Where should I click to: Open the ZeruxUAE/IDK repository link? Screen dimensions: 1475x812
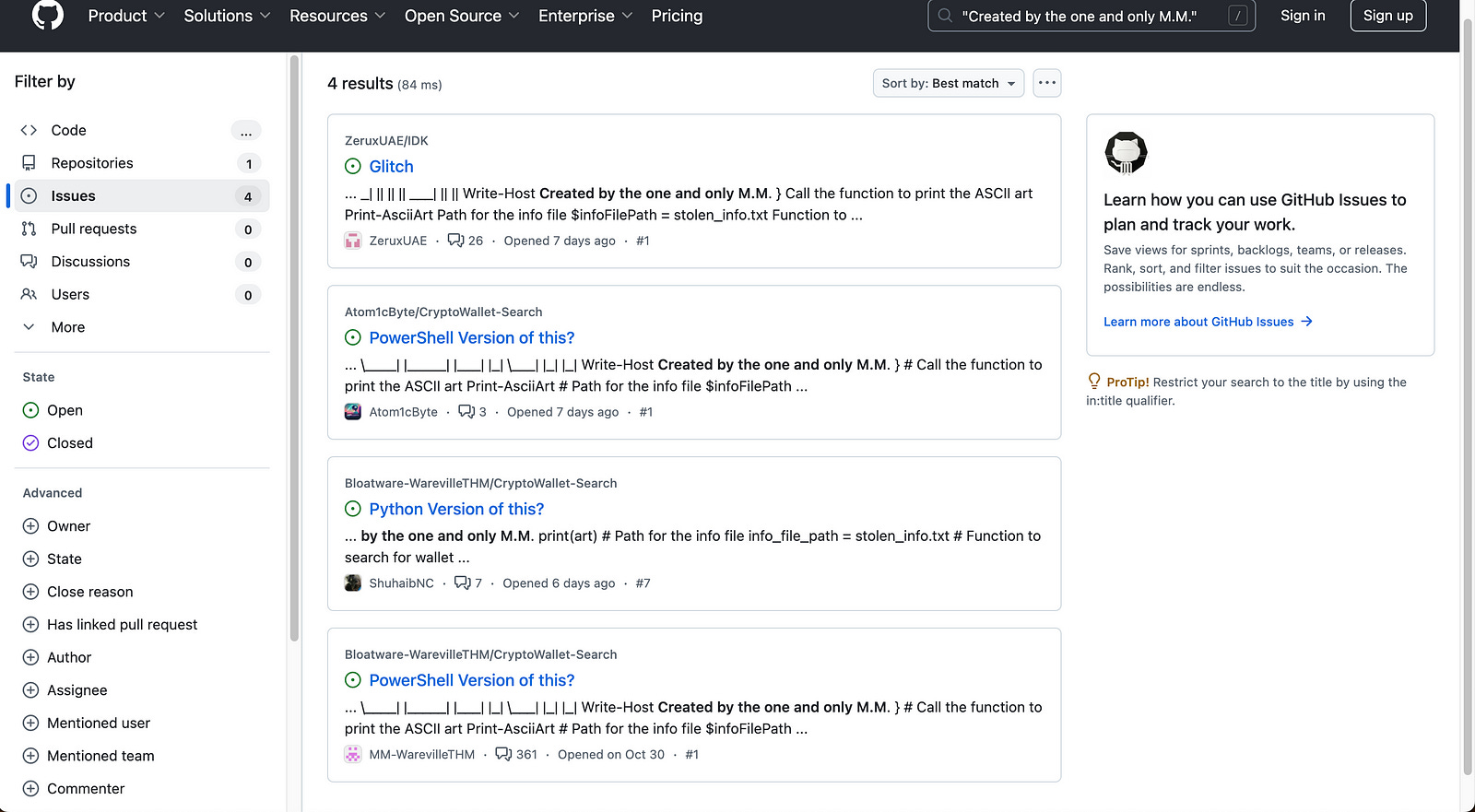click(x=386, y=141)
